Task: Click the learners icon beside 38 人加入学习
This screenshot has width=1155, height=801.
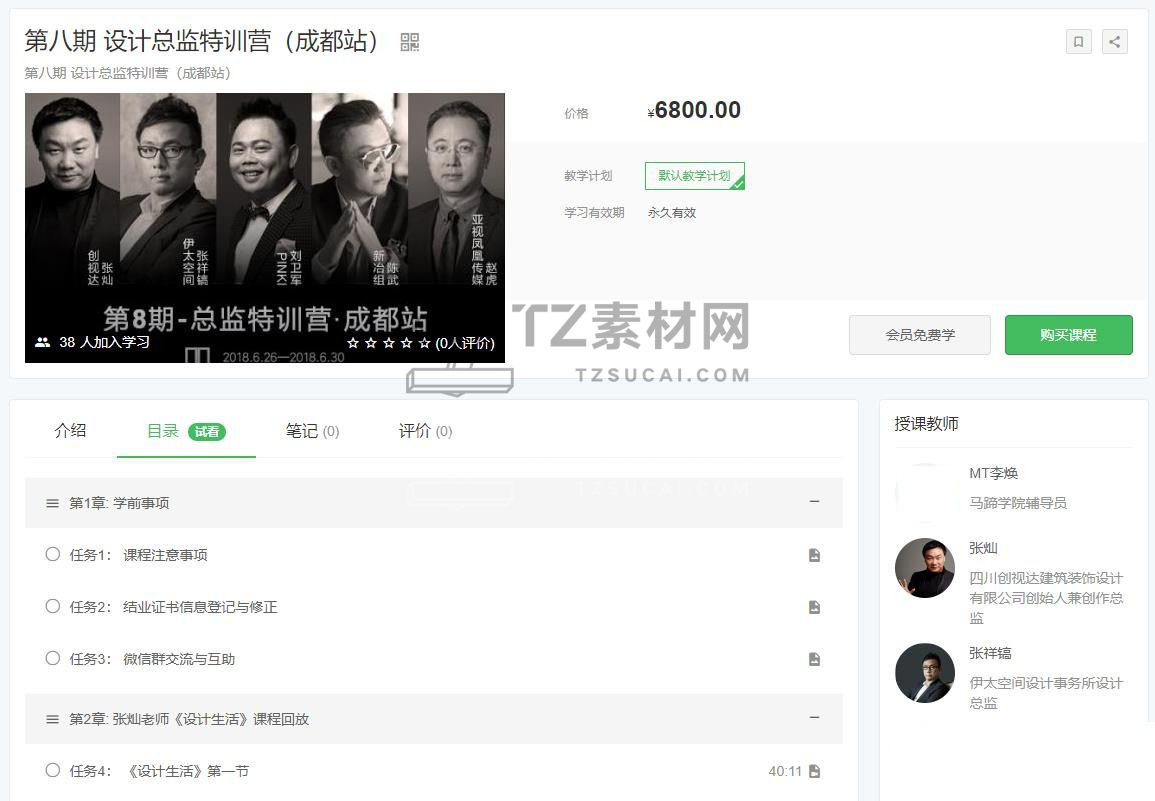Action: click(43, 343)
